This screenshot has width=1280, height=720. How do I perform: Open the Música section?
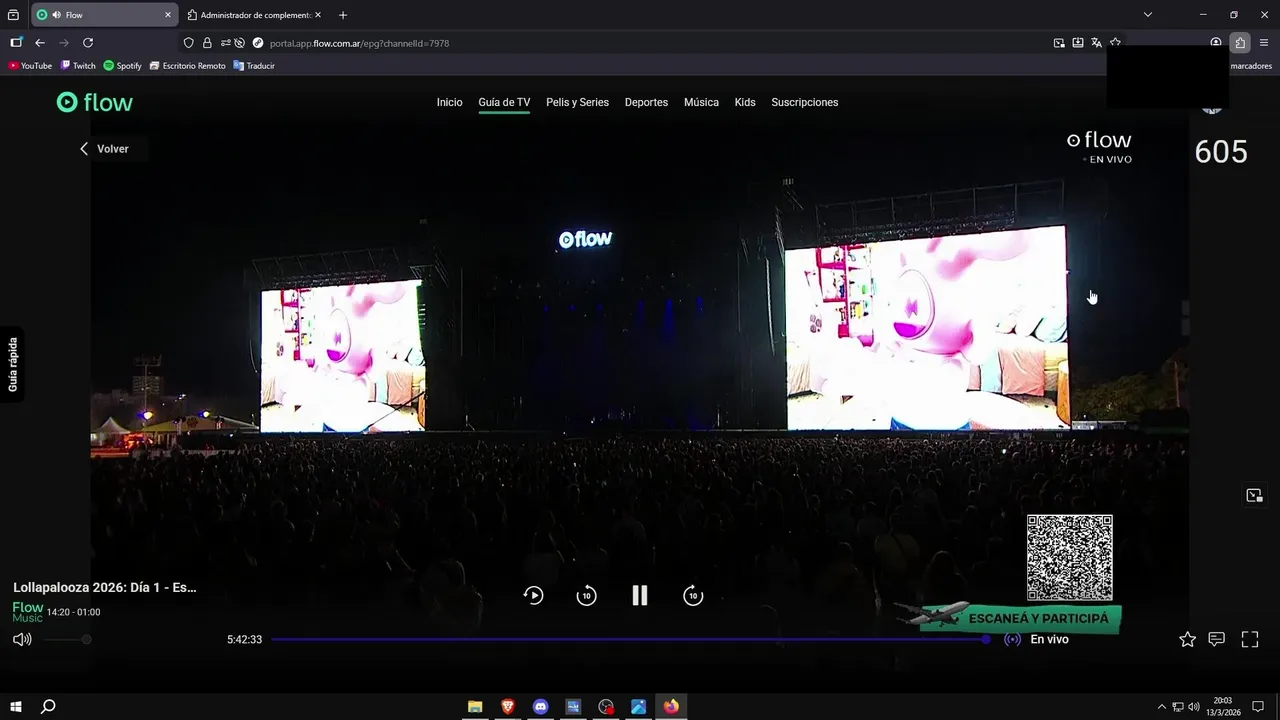(x=701, y=102)
